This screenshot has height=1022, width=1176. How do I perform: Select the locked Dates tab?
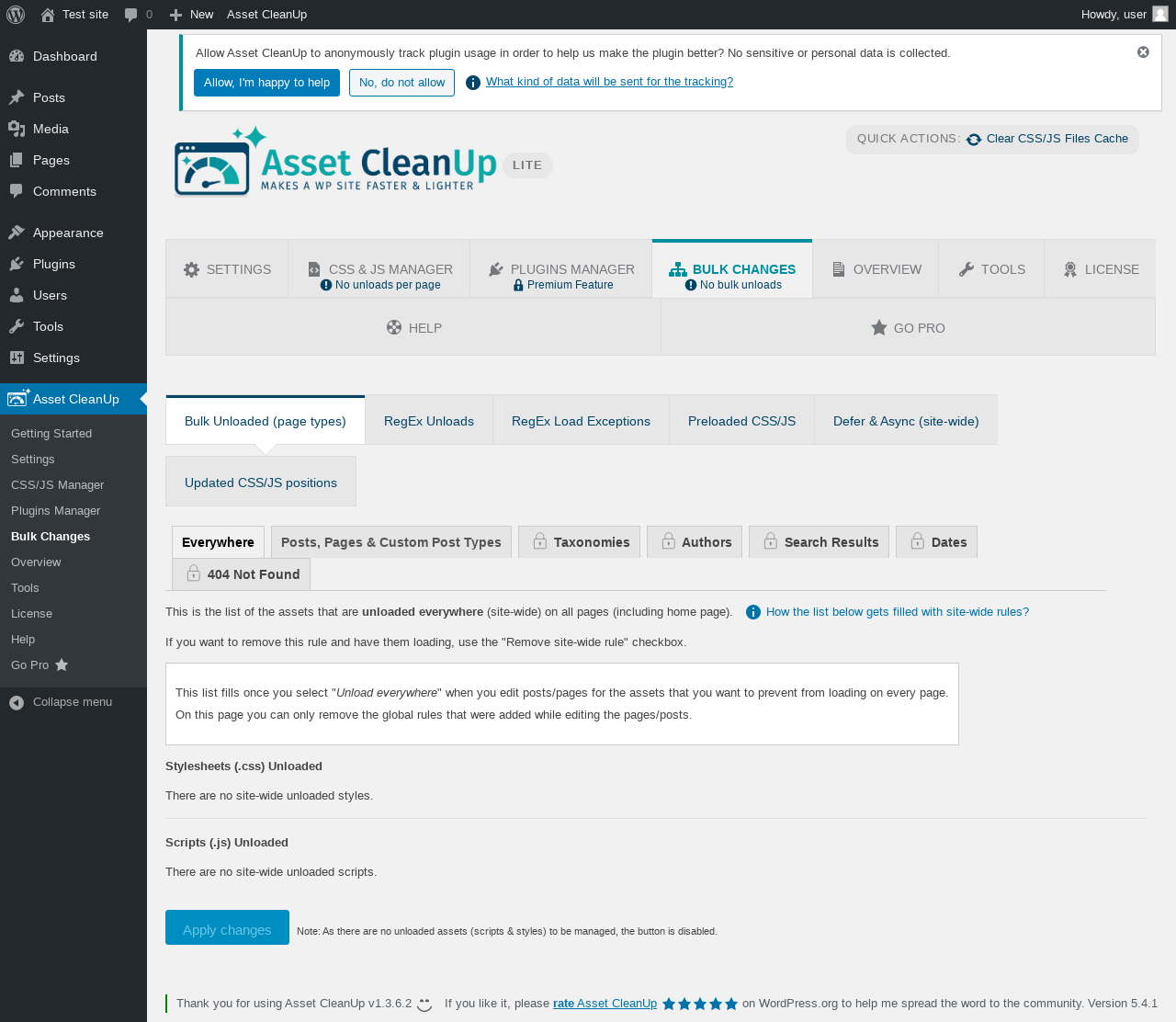click(x=937, y=542)
